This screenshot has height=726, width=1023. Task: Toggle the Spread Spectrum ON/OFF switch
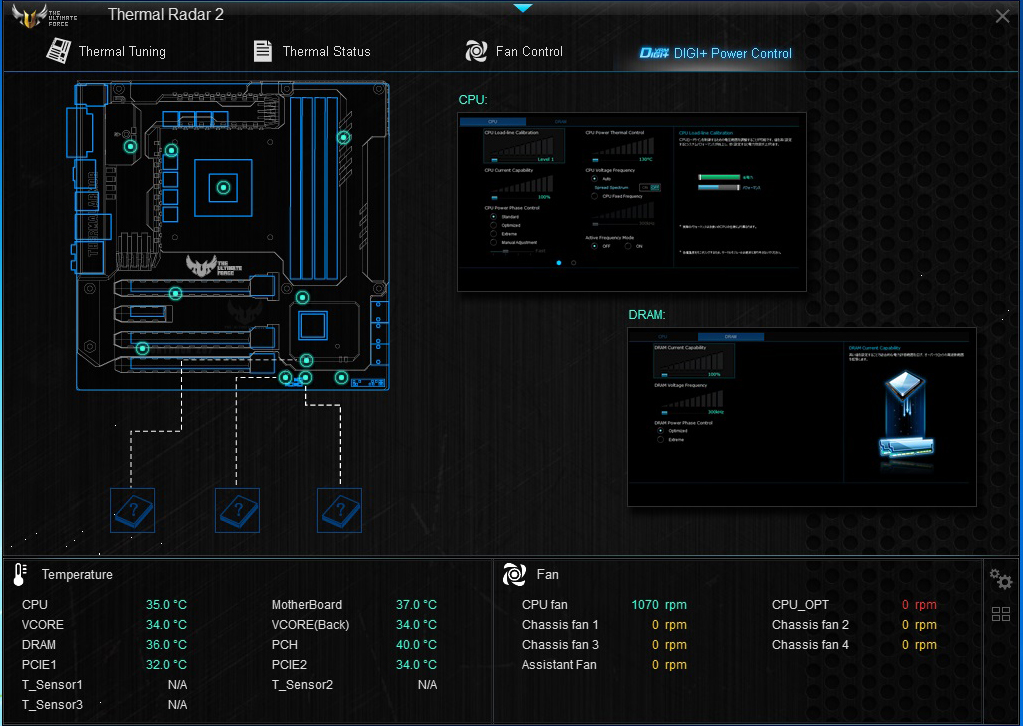[650, 187]
